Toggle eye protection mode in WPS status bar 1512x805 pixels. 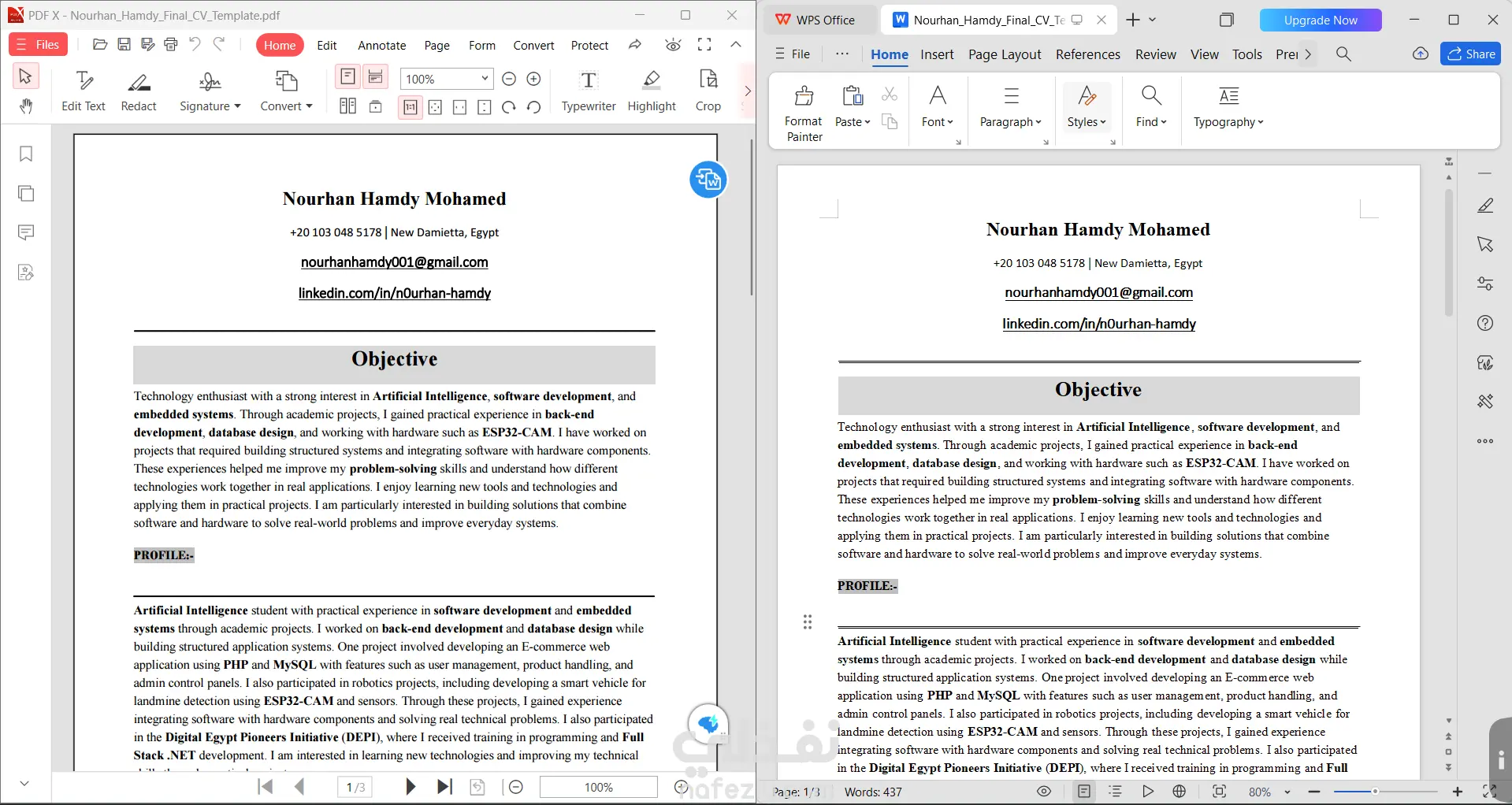click(1044, 792)
